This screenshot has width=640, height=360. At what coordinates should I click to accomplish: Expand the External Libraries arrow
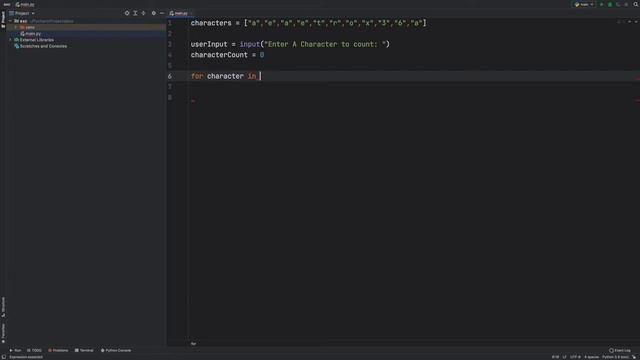click(x=11, y=40)
